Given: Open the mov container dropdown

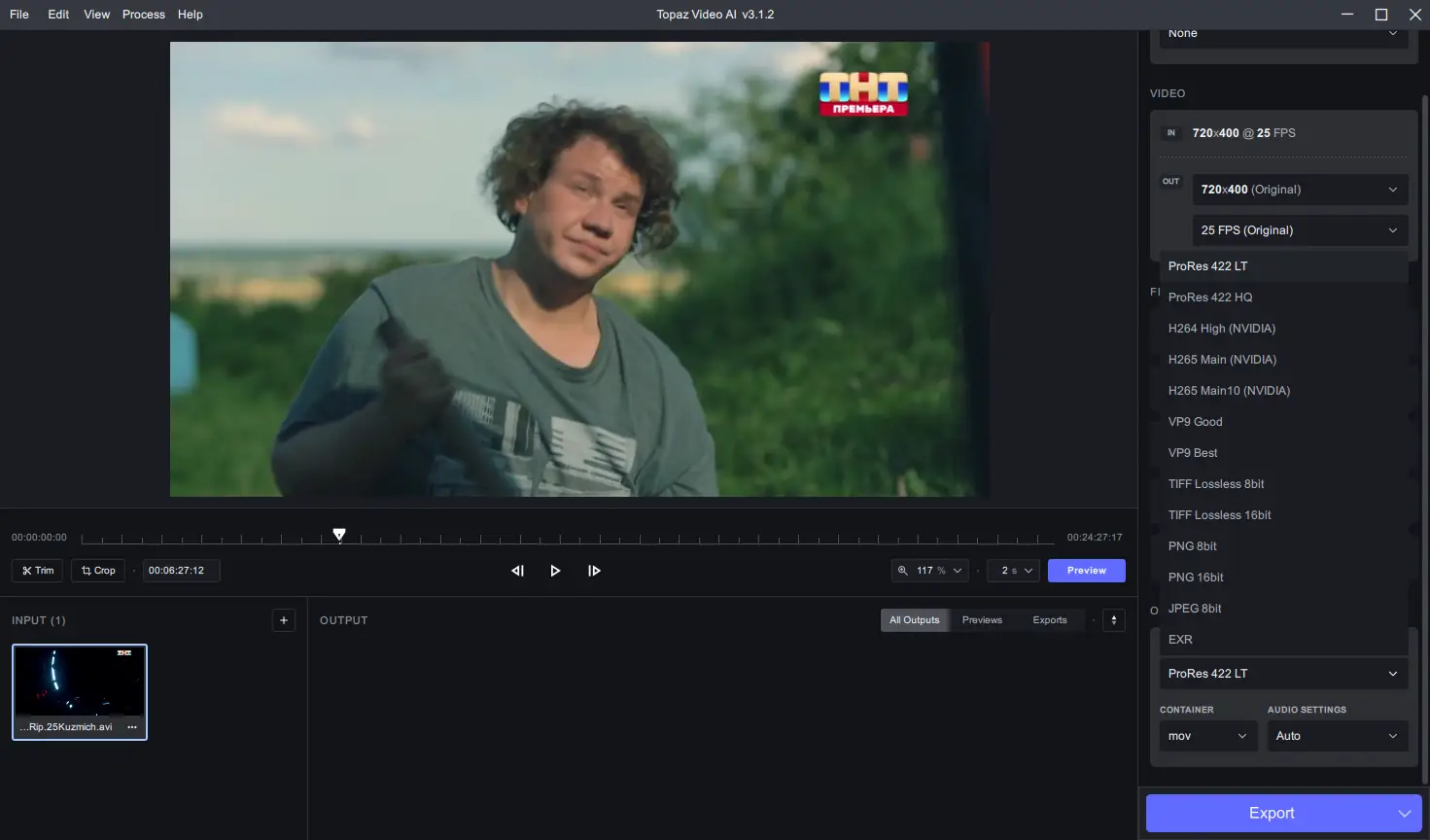Looking at the screenshot, I should click(1208, 736).
